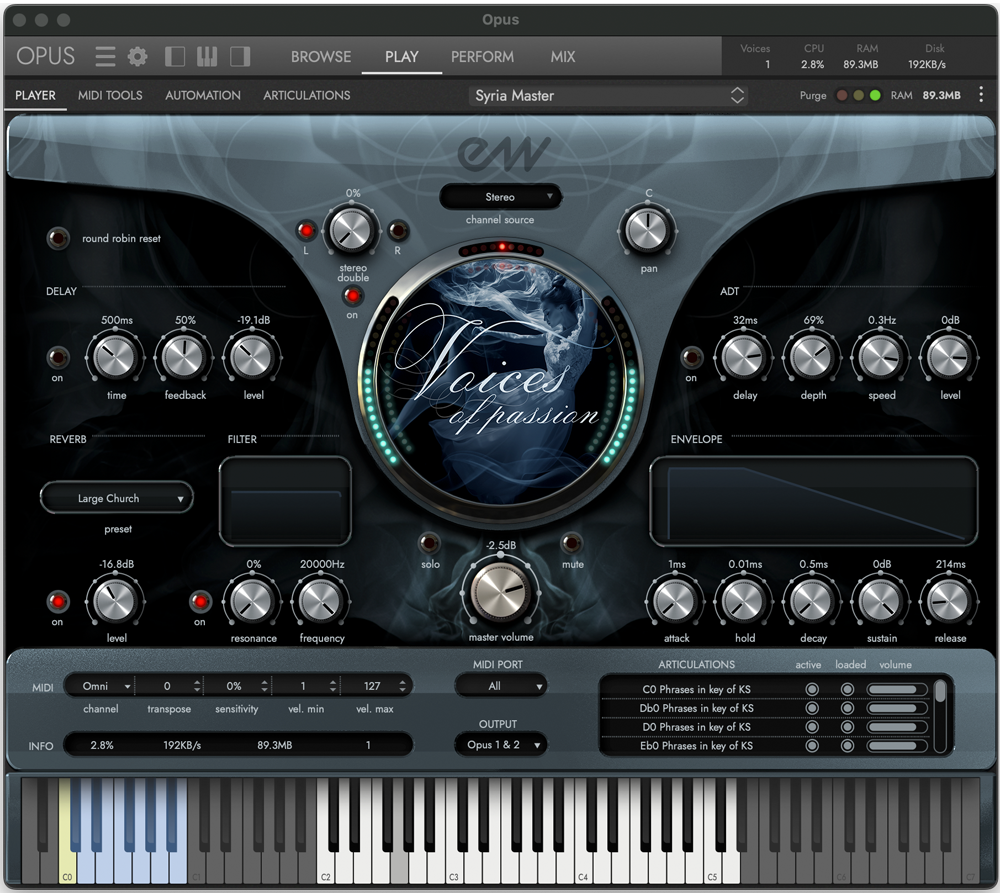Enable the DELAY on switch
Image resolution: width=1000 pixels, height=893 pixels.
[x=58, y=357]
